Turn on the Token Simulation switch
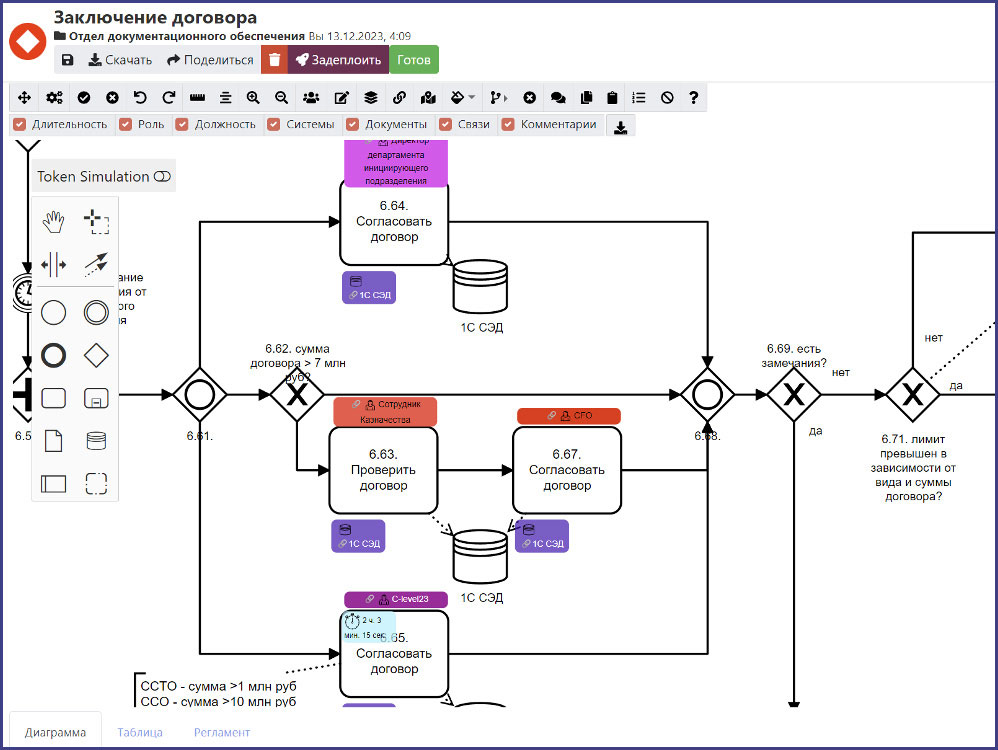Screen dimensions: 998x750 [x=162, y=177]
